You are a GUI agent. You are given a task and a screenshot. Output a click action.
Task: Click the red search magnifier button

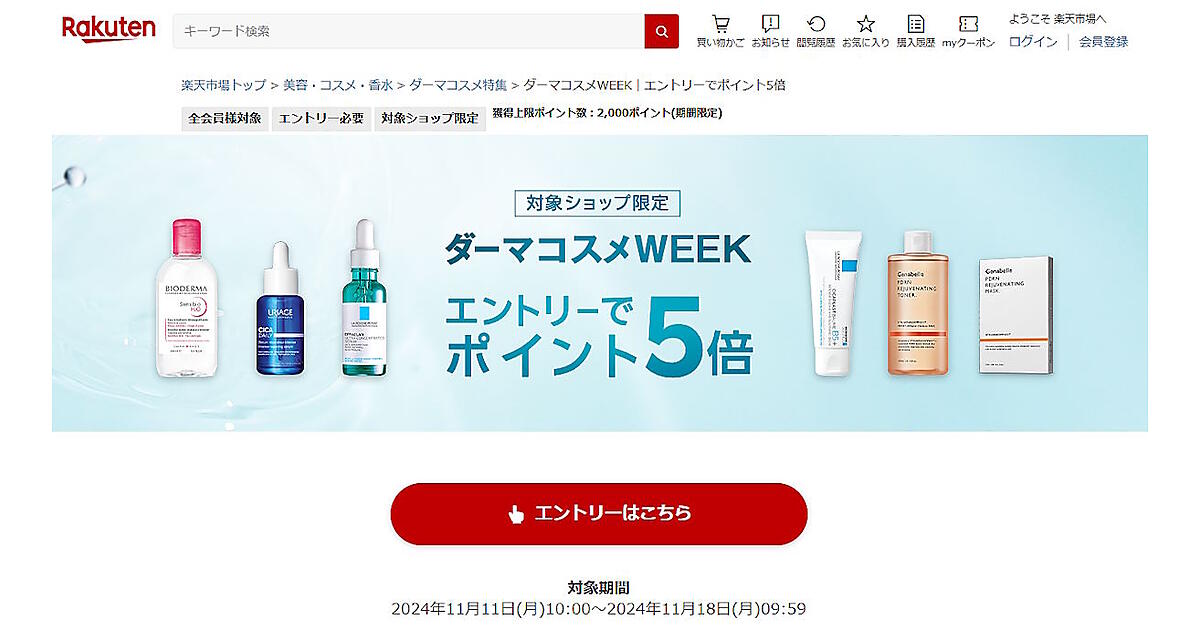[661, 31]
